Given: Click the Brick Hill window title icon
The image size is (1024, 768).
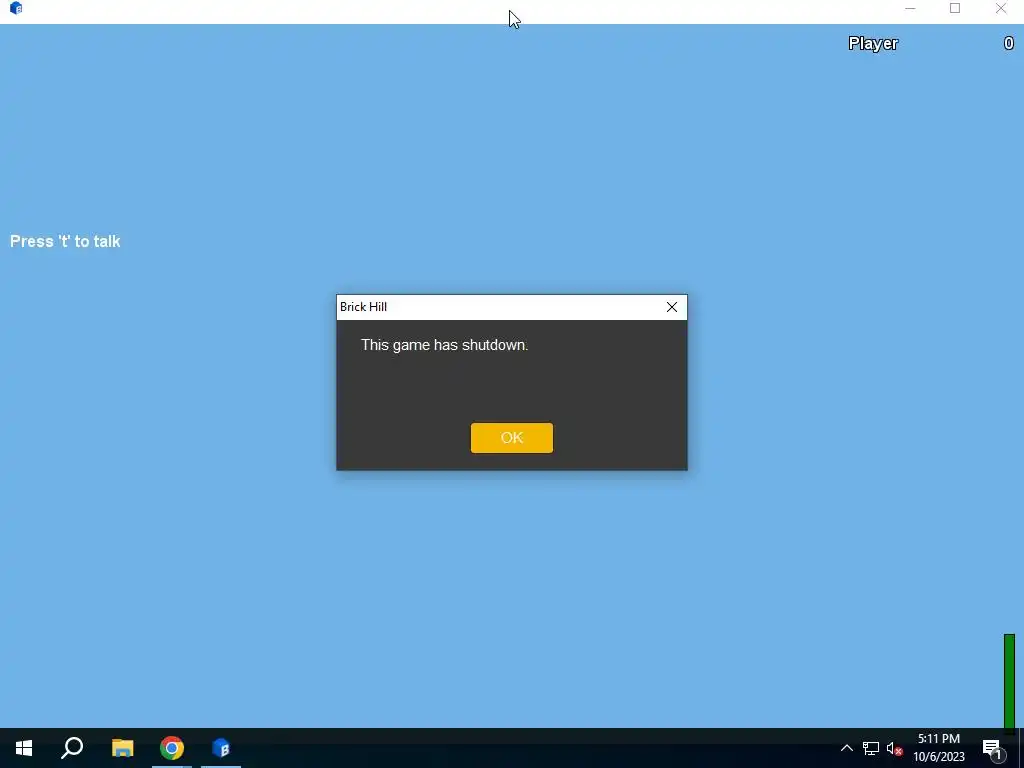Looking at the screenshot, I should click(16, 8).
